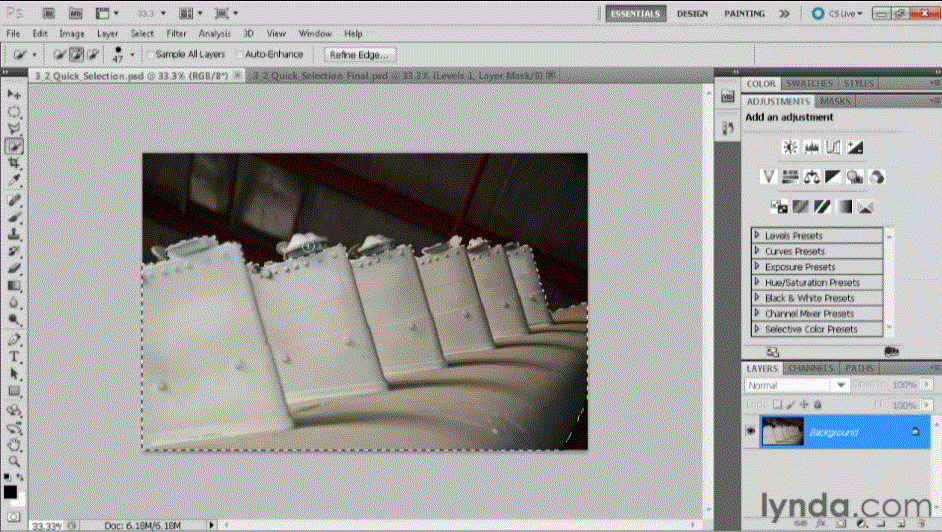
Task: Add a Black & White adjustment
Action: click(x=833, y=177)
